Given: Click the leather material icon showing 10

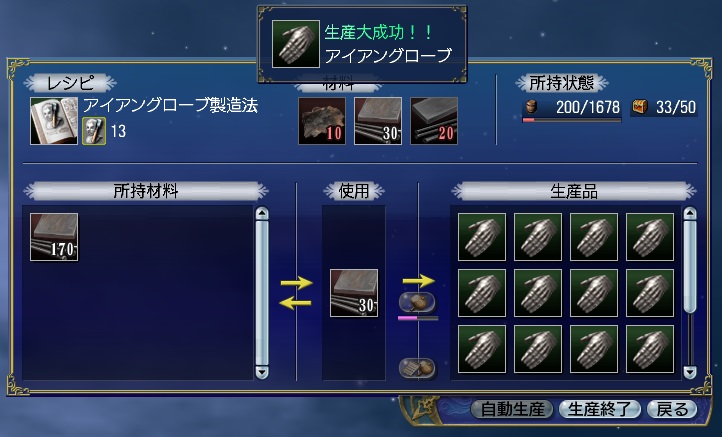Looking at the screenshot, I should pyautogui.click(x=322, y=121).
